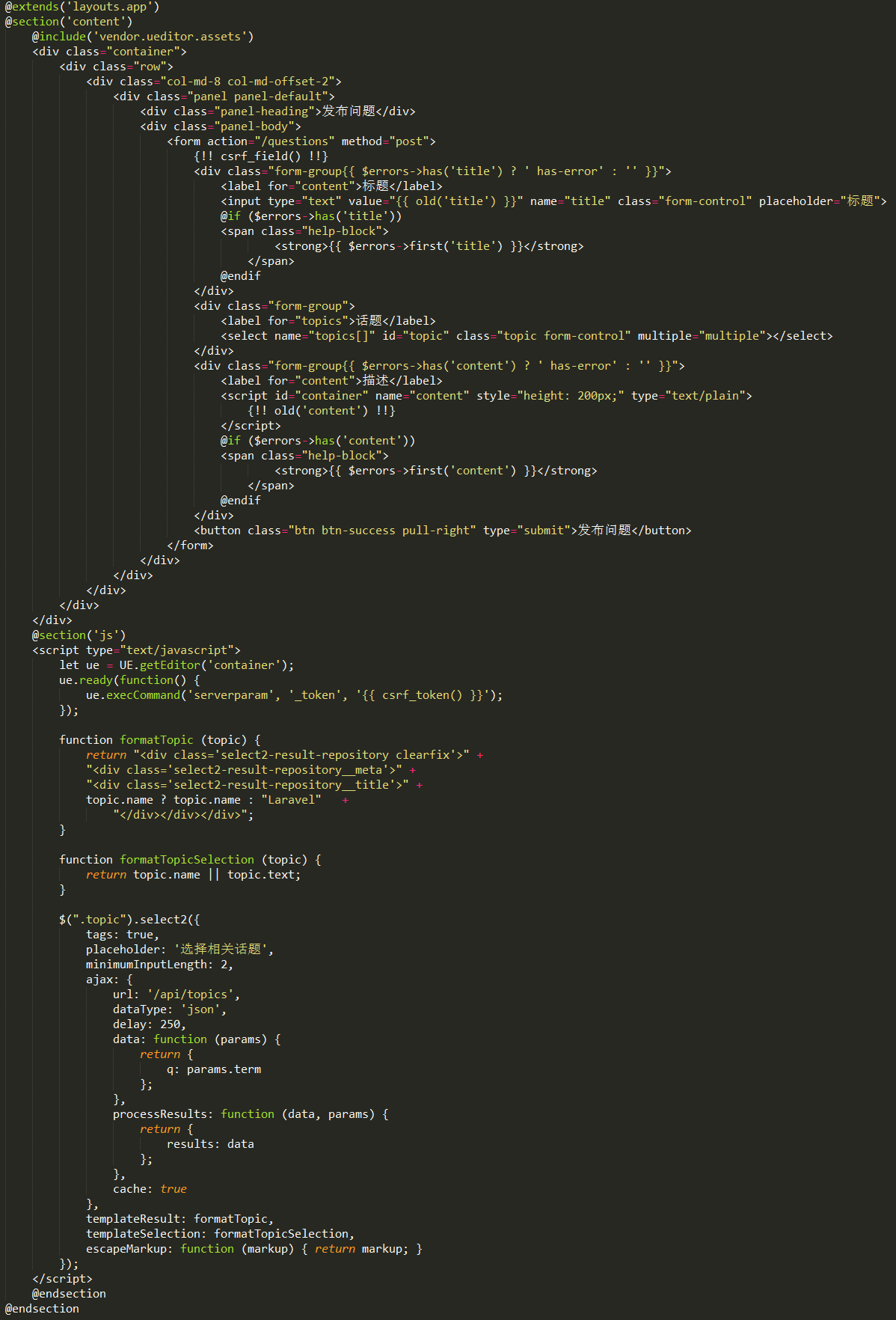Click the btn-success submit button line
The height and width of the screenshot is (1320, 896).
tap(443, 531)
